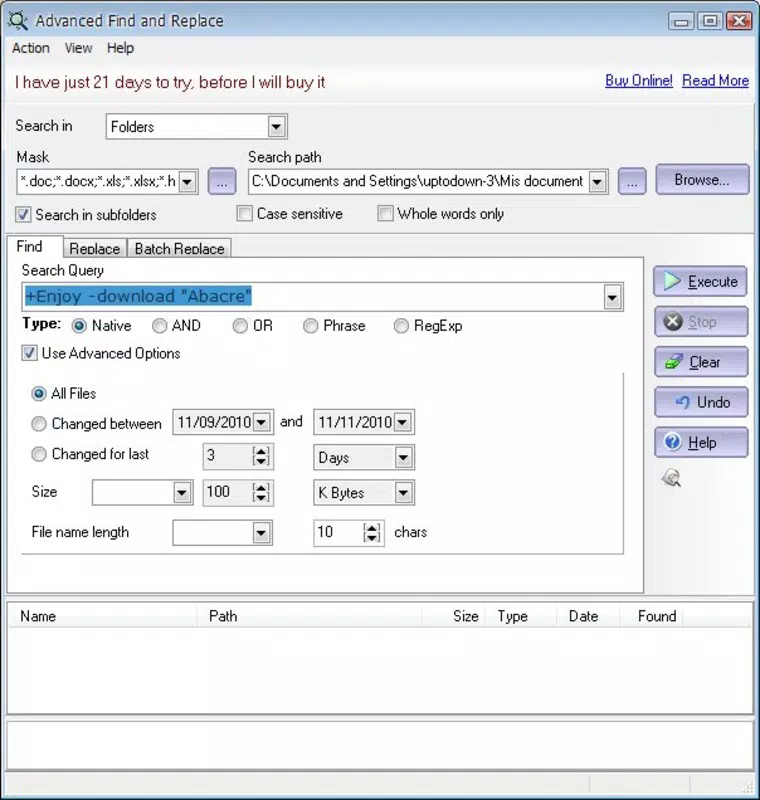Click the magnifier app icon in title bar

coord(18,20)
